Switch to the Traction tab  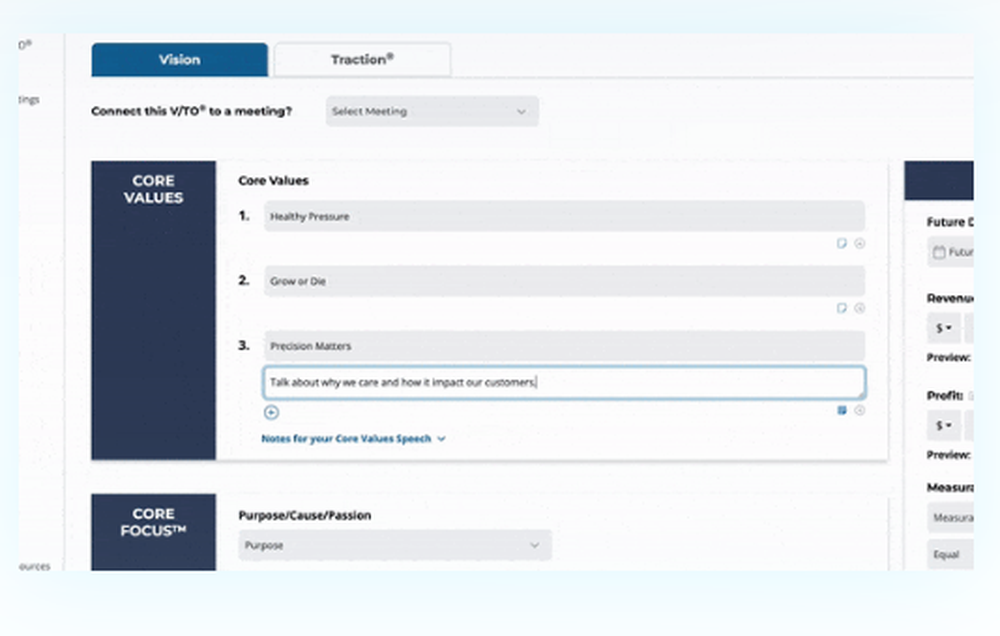[x=362, y=60]
